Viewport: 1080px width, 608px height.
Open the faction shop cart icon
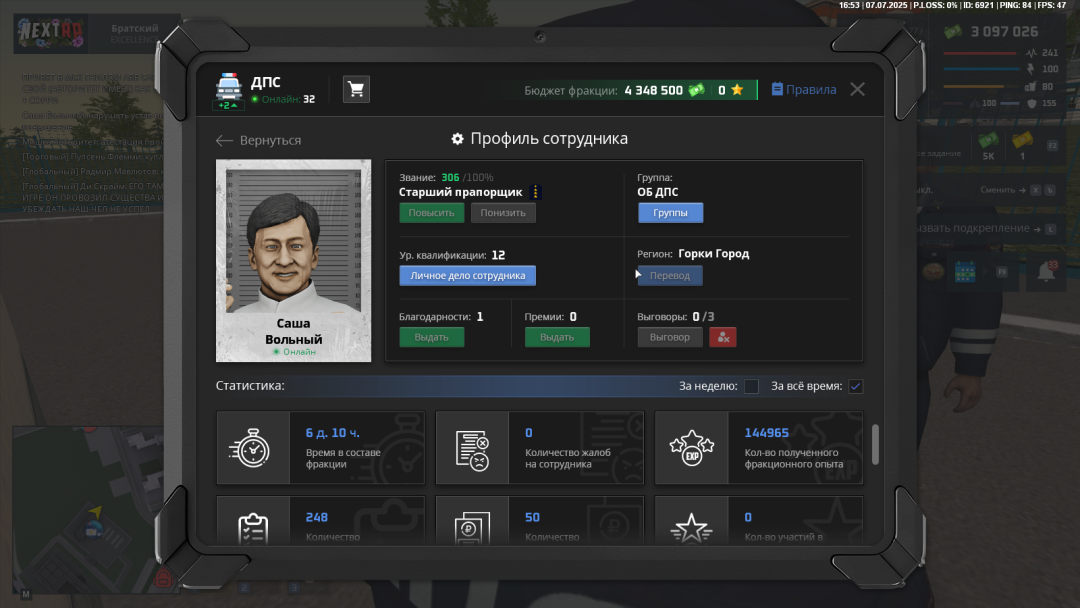tap(356, 89)
